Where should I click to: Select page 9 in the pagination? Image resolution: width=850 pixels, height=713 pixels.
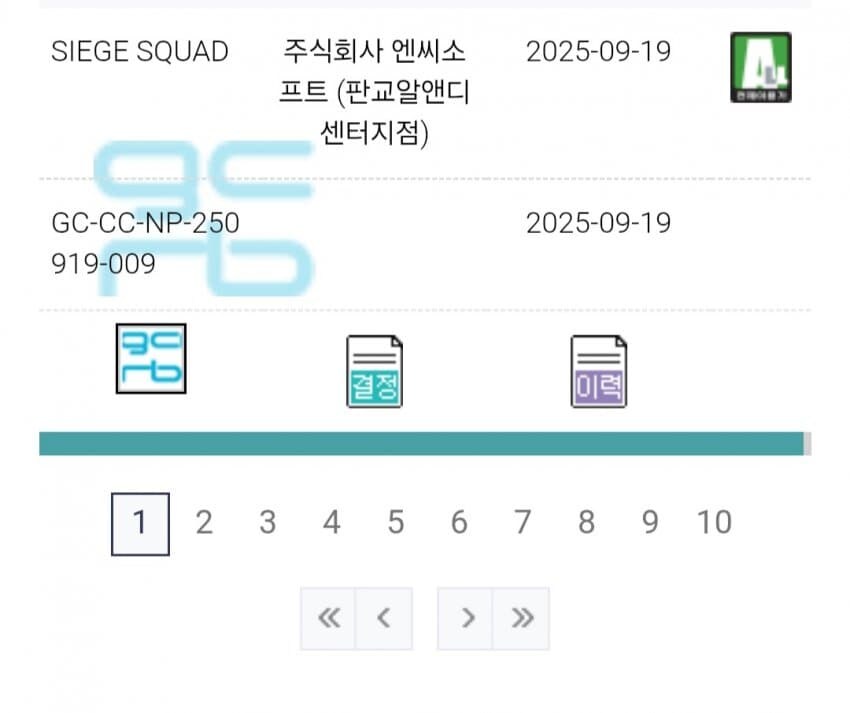click(x=650, y=522)
